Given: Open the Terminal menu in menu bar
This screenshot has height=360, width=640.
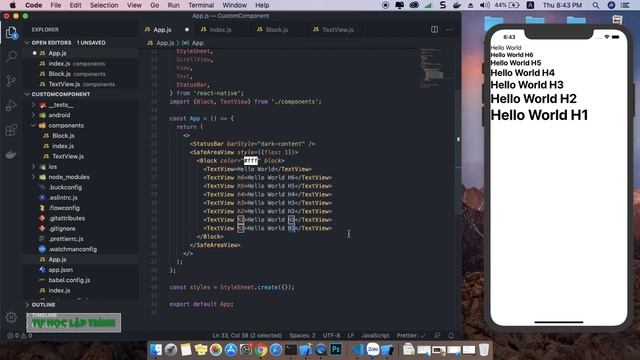Looking at the screenshot, I should tap(201, 5).
